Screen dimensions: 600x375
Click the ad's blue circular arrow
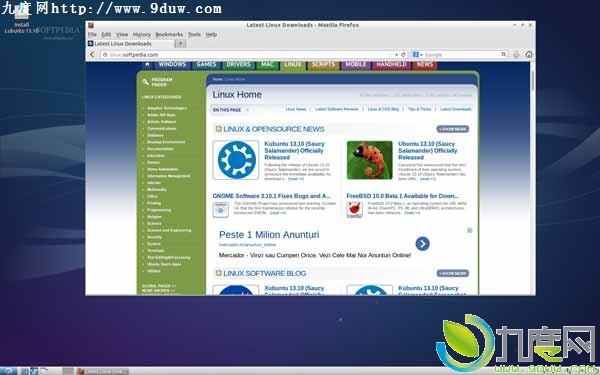422,243
